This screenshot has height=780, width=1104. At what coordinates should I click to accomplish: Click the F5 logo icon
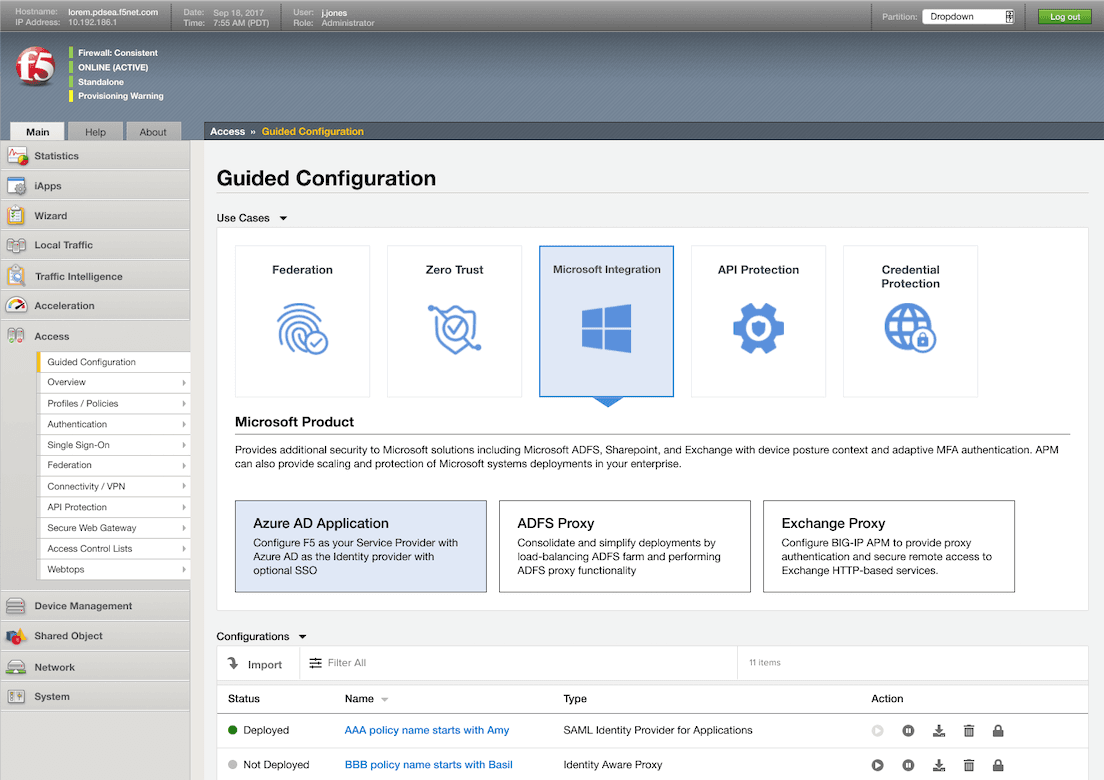[x=35, y=66]
